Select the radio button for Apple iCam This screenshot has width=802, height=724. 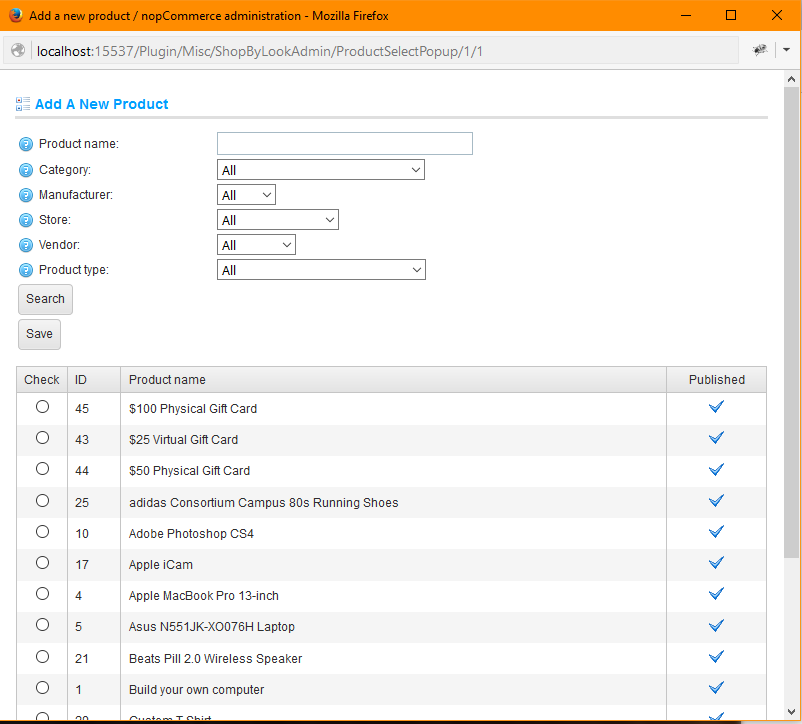pos(41,562)
